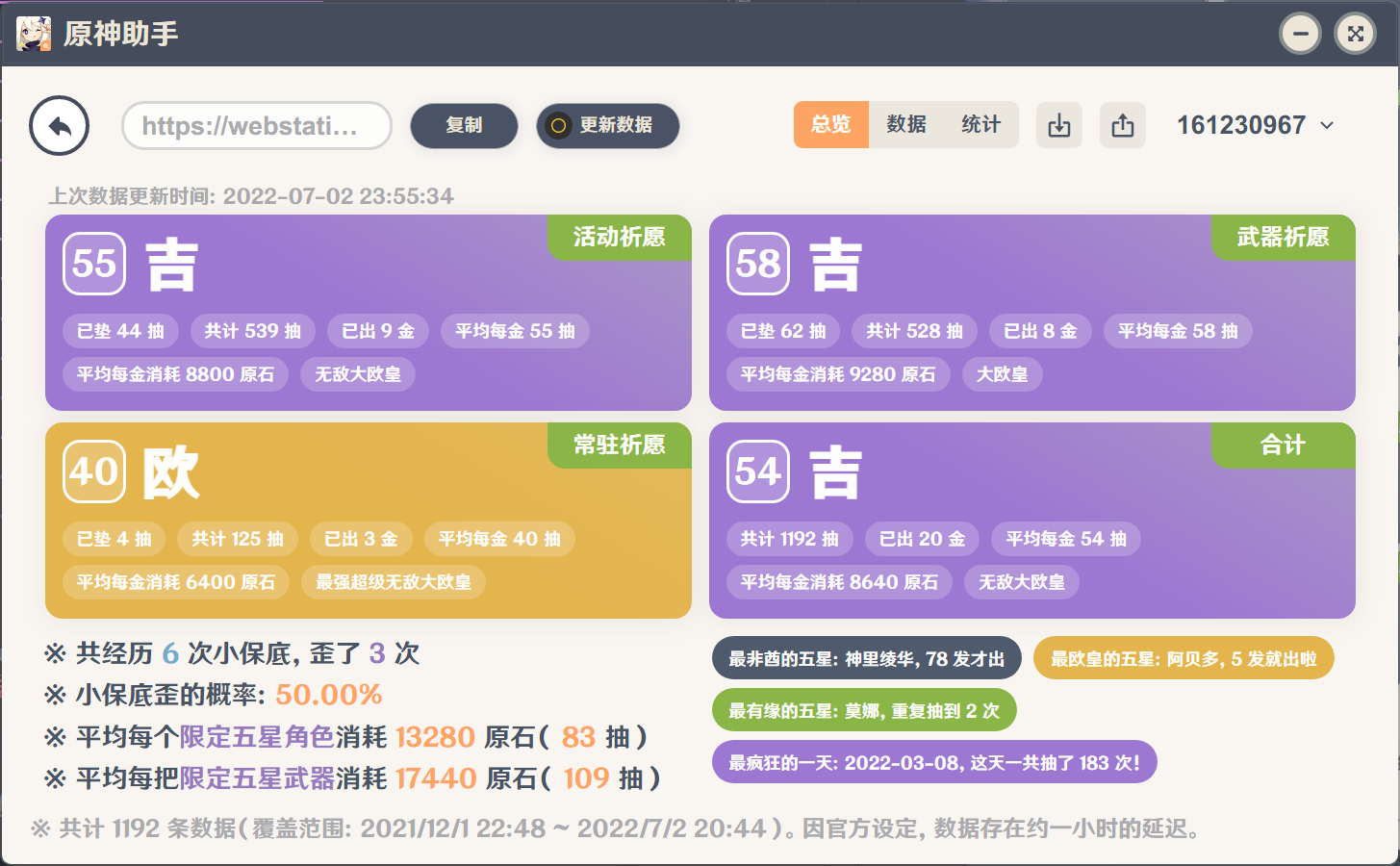The height and width of the screenshot is (866, 1400).
Task: Click the share/export icon
Action: point(1122,125)
